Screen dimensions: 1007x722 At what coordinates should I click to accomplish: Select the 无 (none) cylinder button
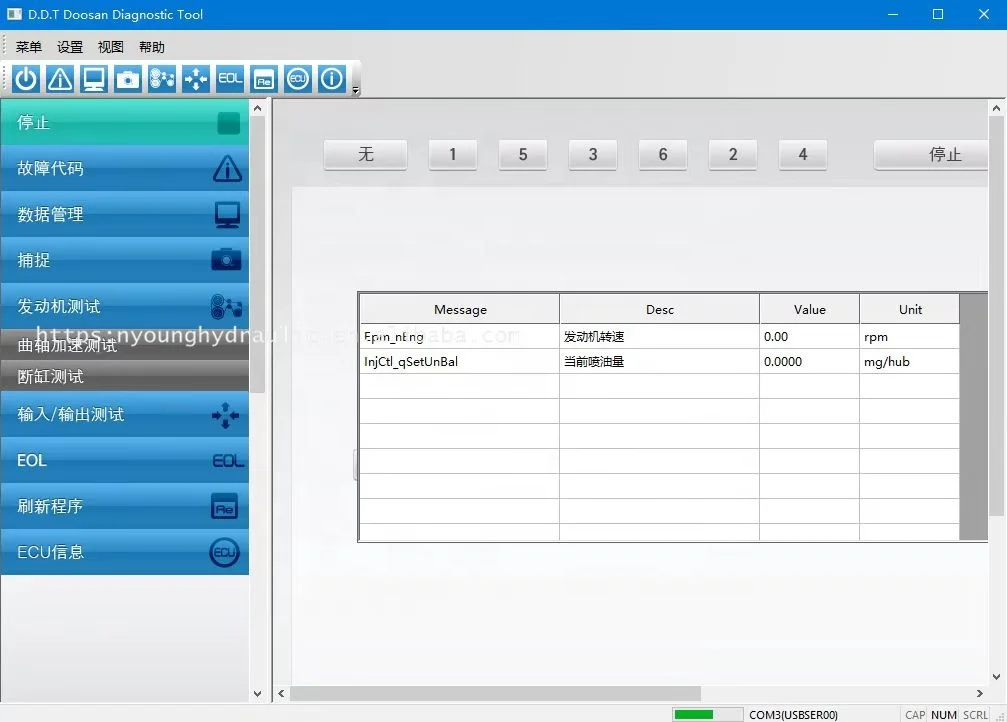point(366,155)
